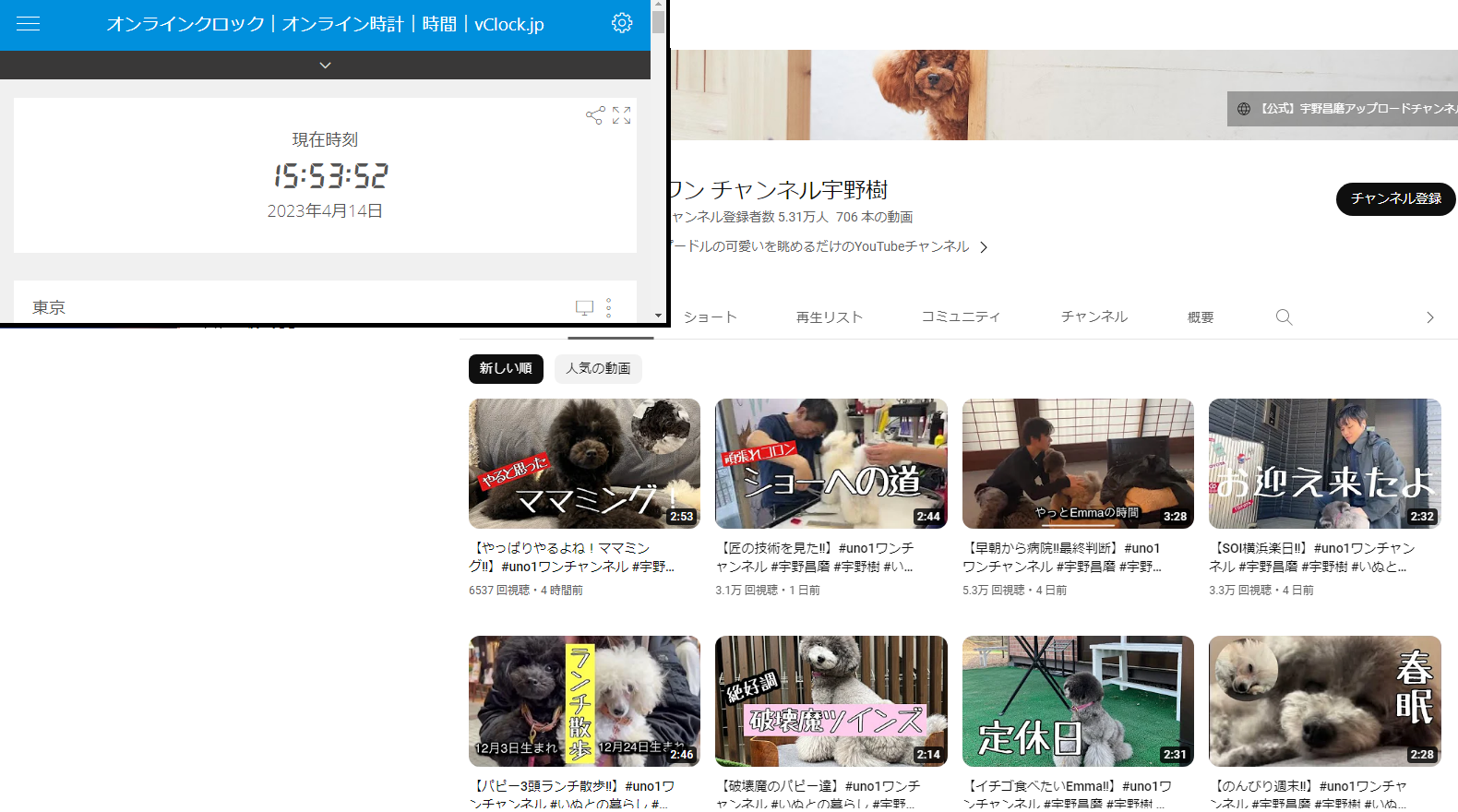The width and height of the screenshot is (1458, 812).
Task: Click the 【SOI横浜楽日‼】 video title
Action: click(1312, 557)
